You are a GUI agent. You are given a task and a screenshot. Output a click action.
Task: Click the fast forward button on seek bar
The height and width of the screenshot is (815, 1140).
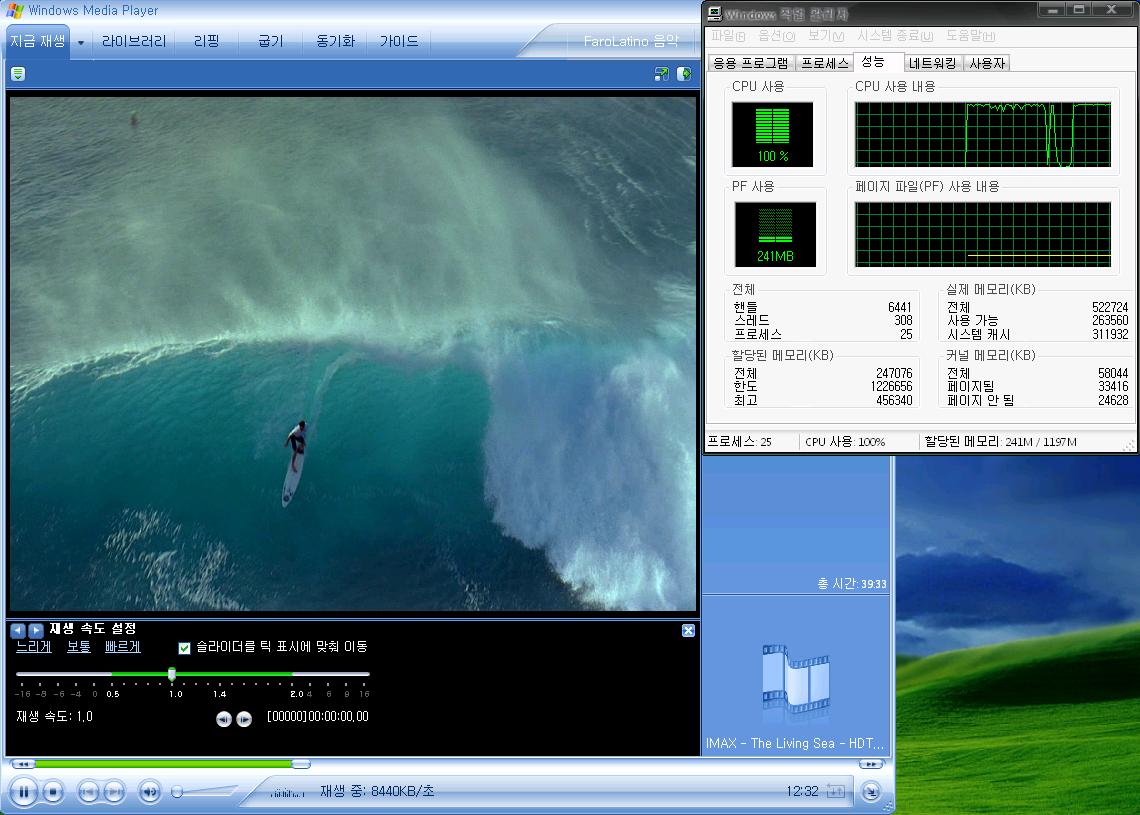coord(870,764)
